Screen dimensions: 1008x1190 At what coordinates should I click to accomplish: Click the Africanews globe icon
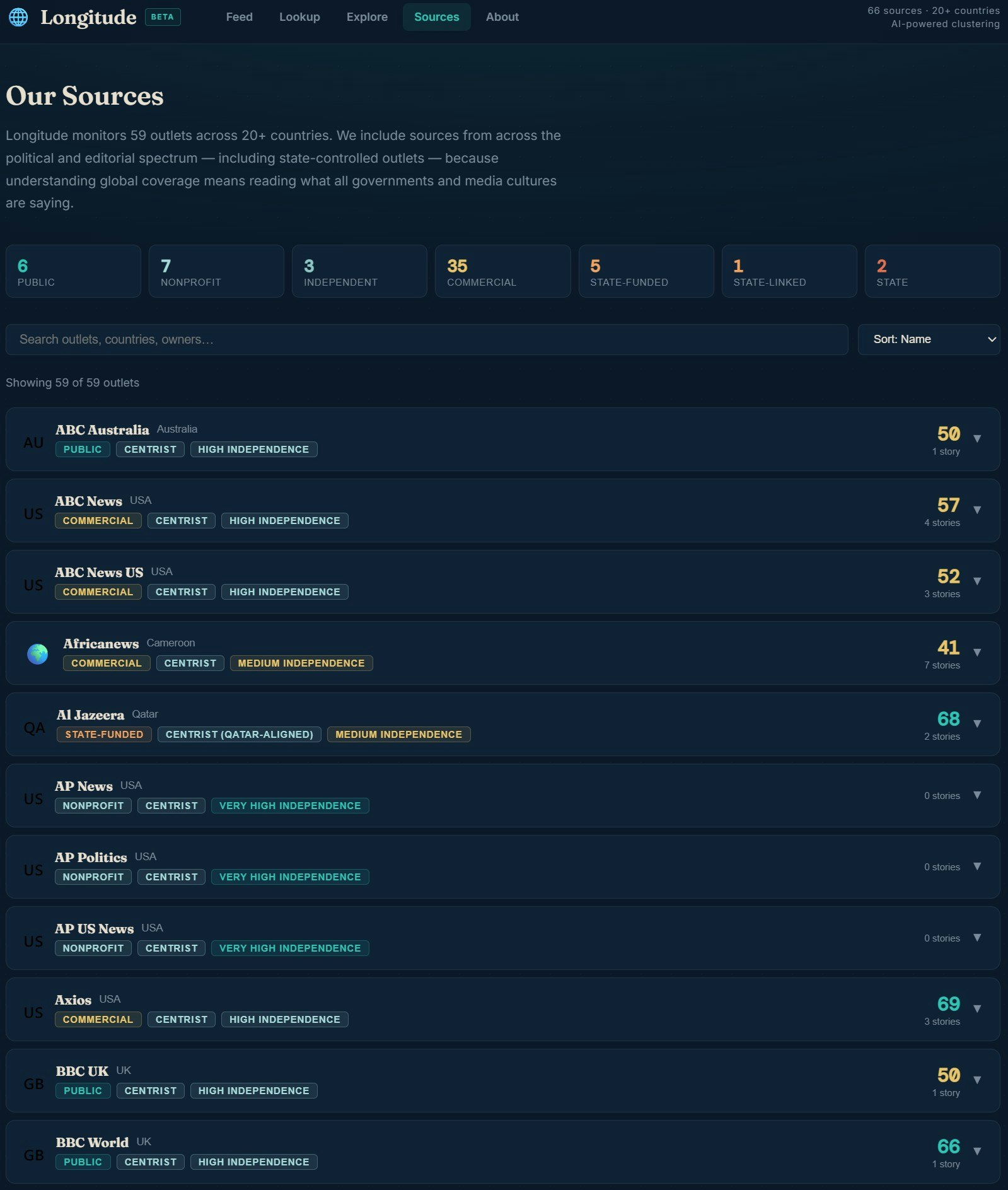tap(38, 653)
